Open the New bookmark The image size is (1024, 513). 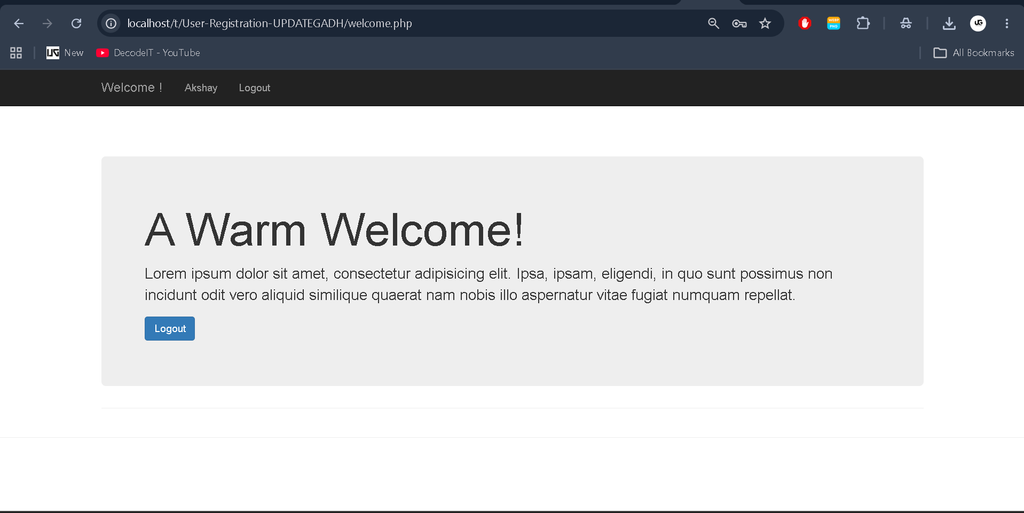click(65, 53)
